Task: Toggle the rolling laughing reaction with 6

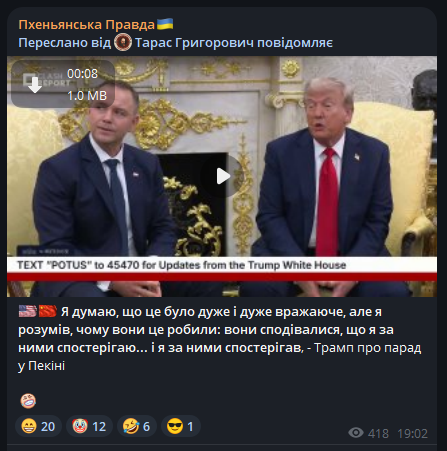Action: click(x=136, y=426)
